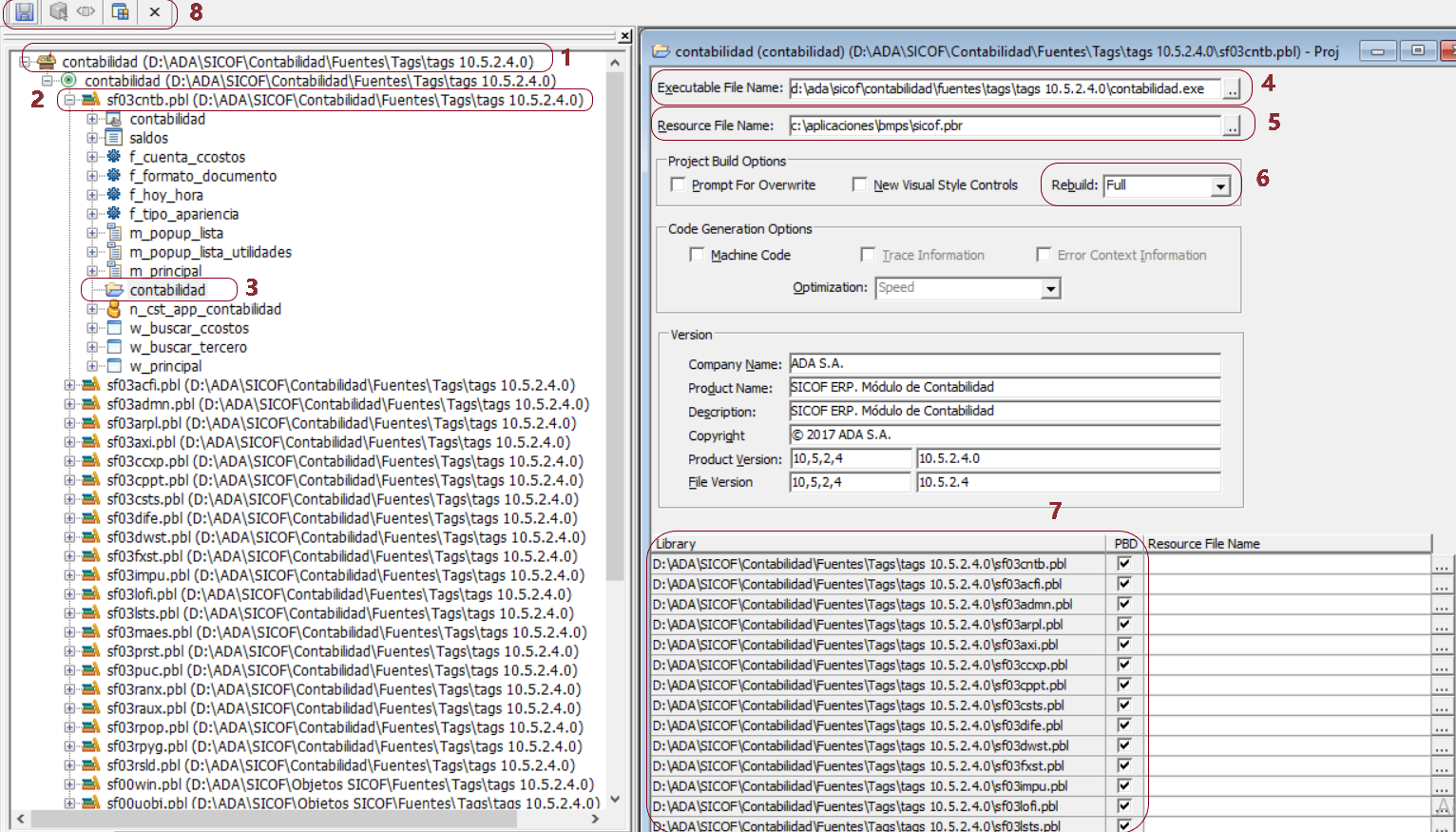Select the contabilidad project tree item

[x=167, y=290]
